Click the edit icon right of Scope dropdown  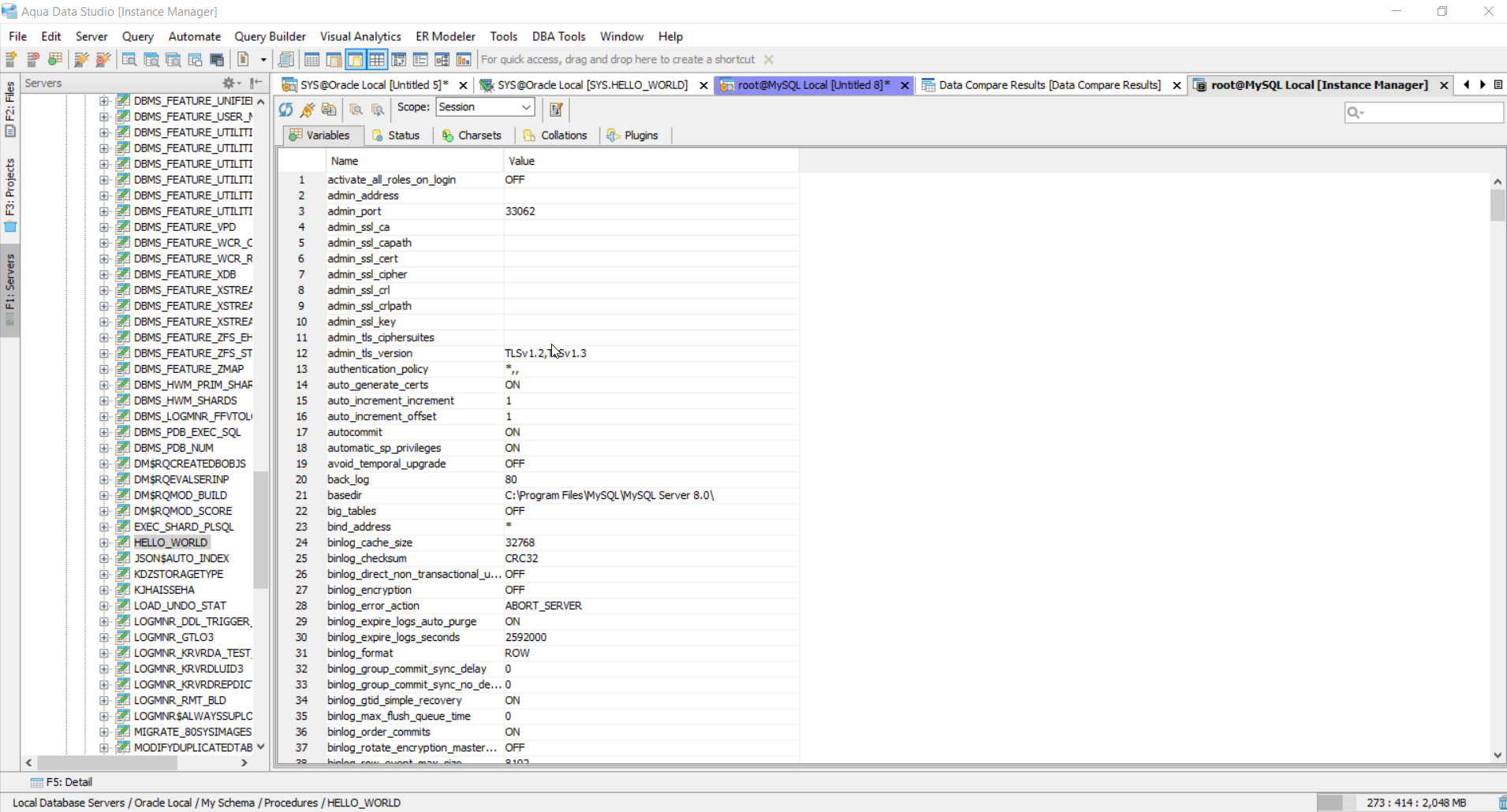pos(556,110)
